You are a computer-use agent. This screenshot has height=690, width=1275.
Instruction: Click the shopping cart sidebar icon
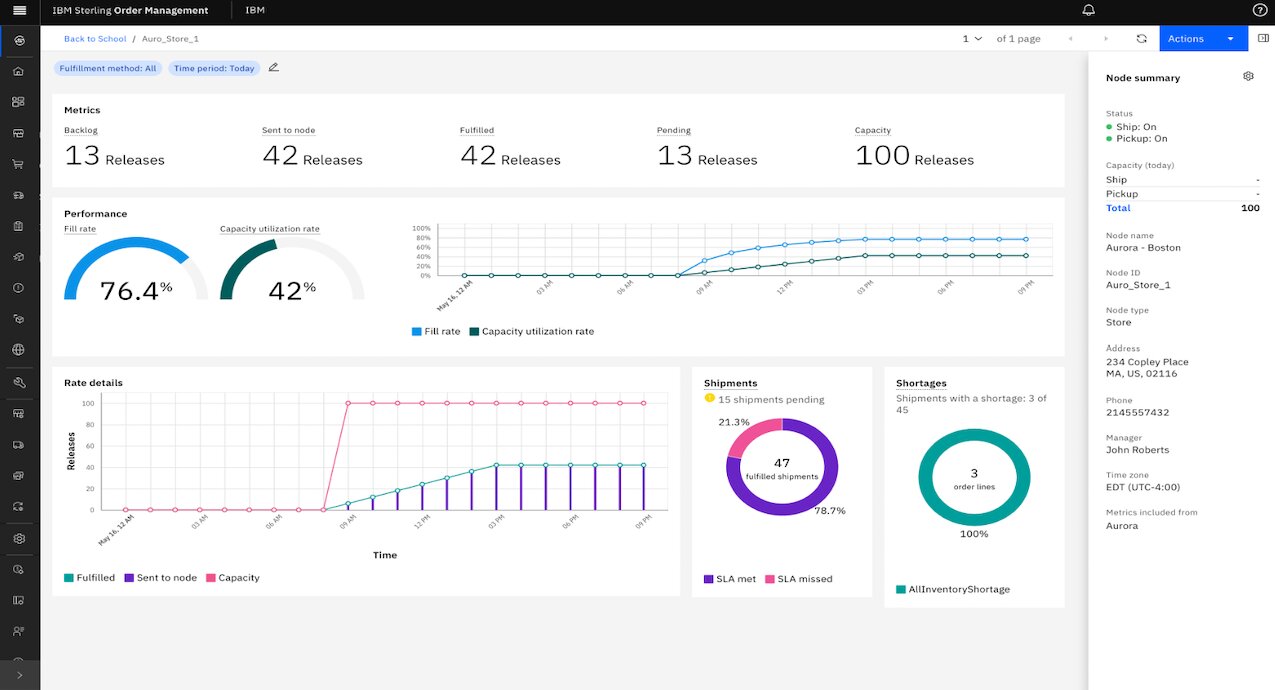[x=18, y=165]
